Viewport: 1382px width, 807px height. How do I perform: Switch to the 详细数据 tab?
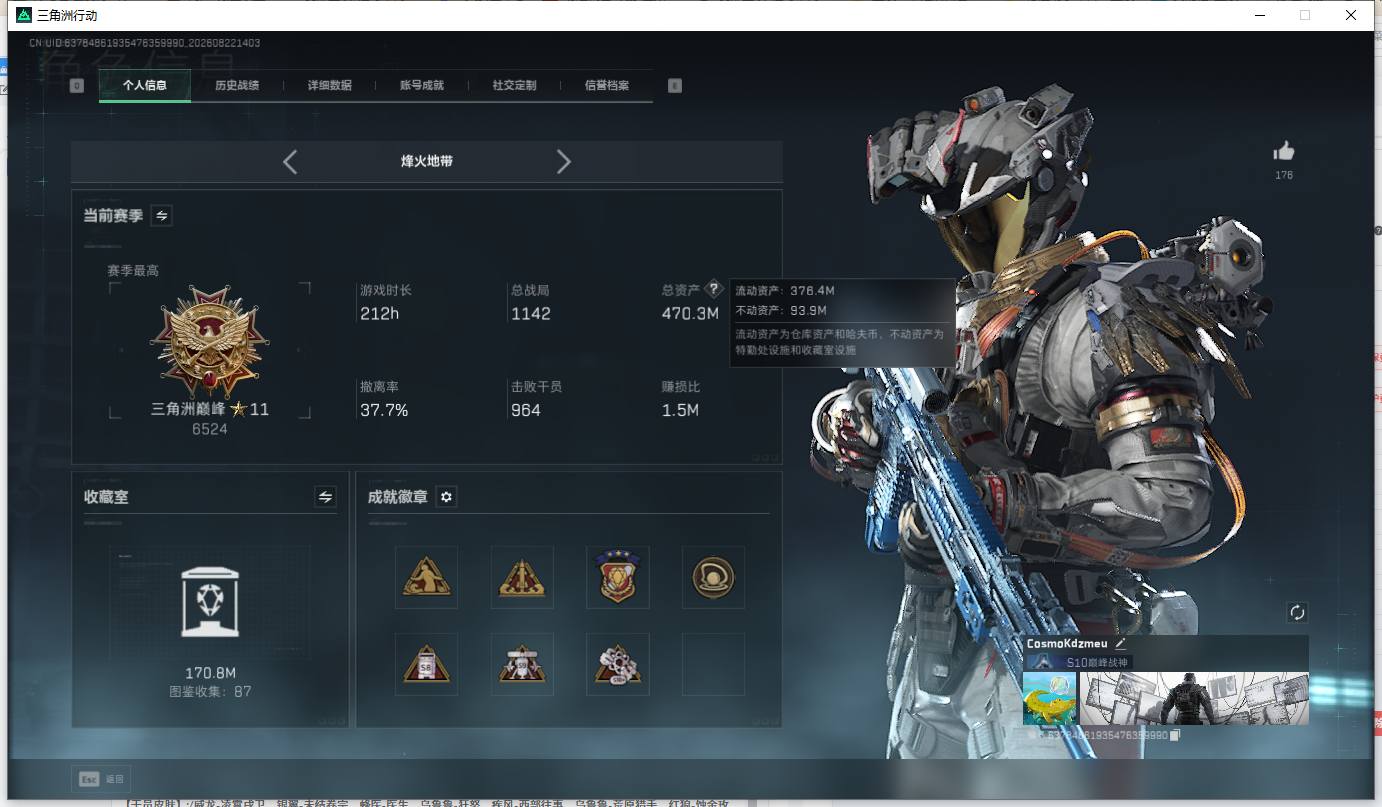tap(330, 86)
